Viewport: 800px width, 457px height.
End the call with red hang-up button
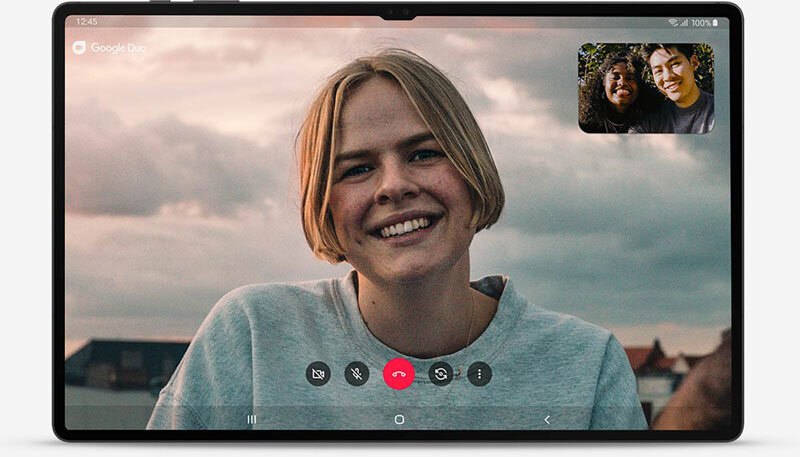(x=398, y=374)
